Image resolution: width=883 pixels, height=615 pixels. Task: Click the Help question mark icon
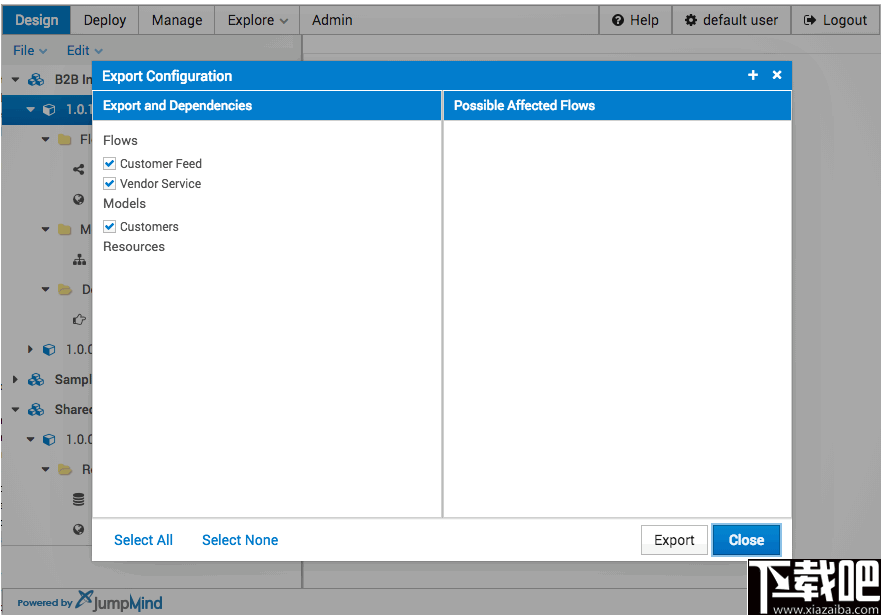[618, 20]
